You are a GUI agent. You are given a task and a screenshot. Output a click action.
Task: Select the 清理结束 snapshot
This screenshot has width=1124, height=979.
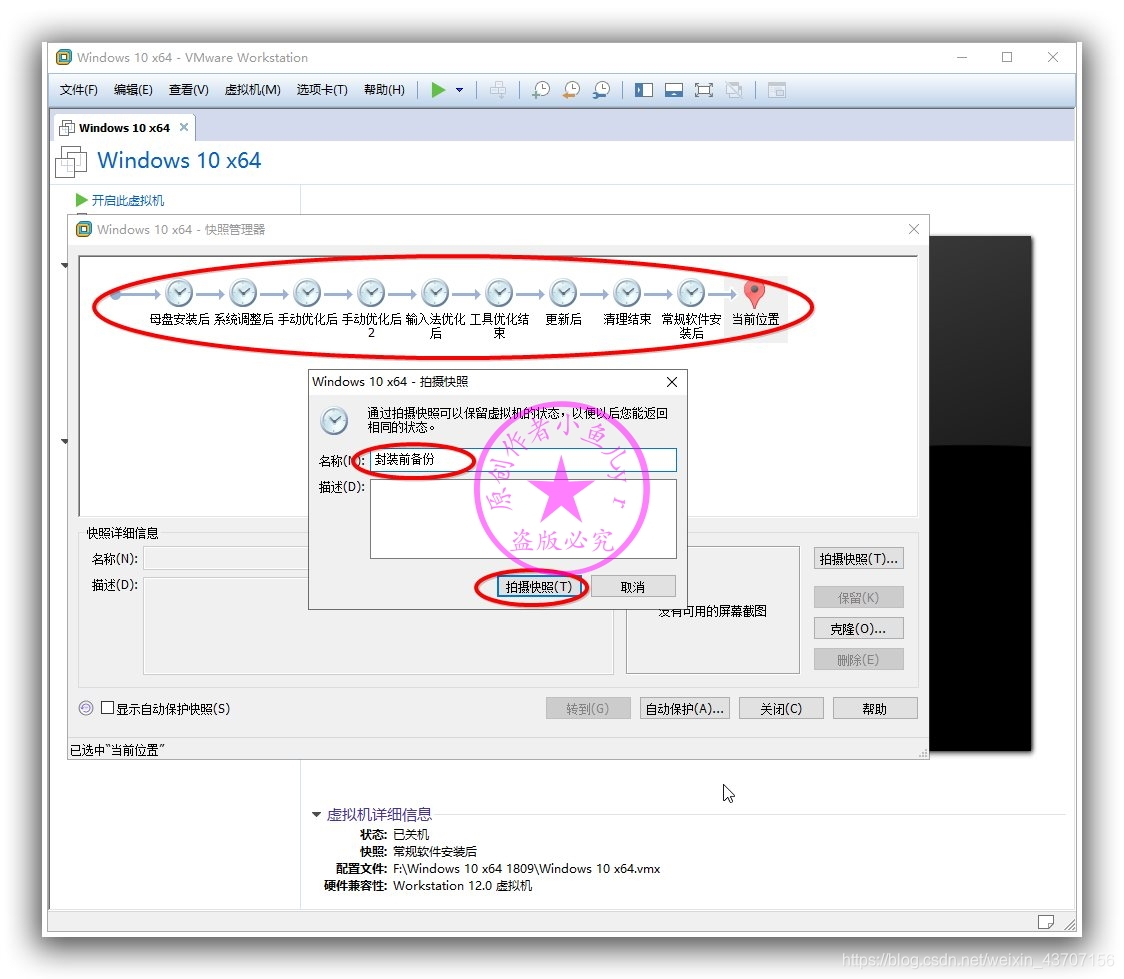tap(626, 292)
